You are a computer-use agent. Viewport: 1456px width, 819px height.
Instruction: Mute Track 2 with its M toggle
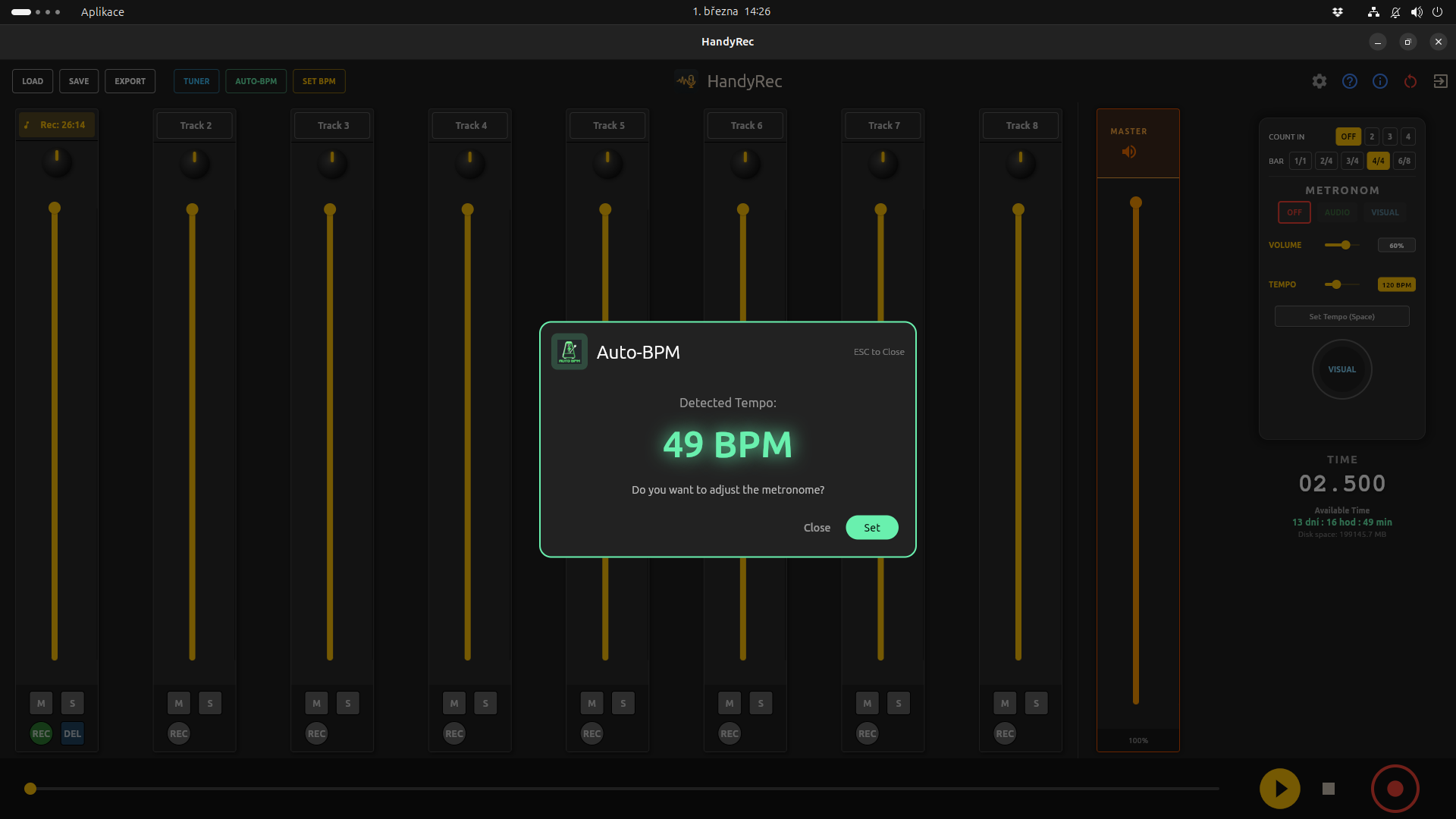click(x=178, y=703)
